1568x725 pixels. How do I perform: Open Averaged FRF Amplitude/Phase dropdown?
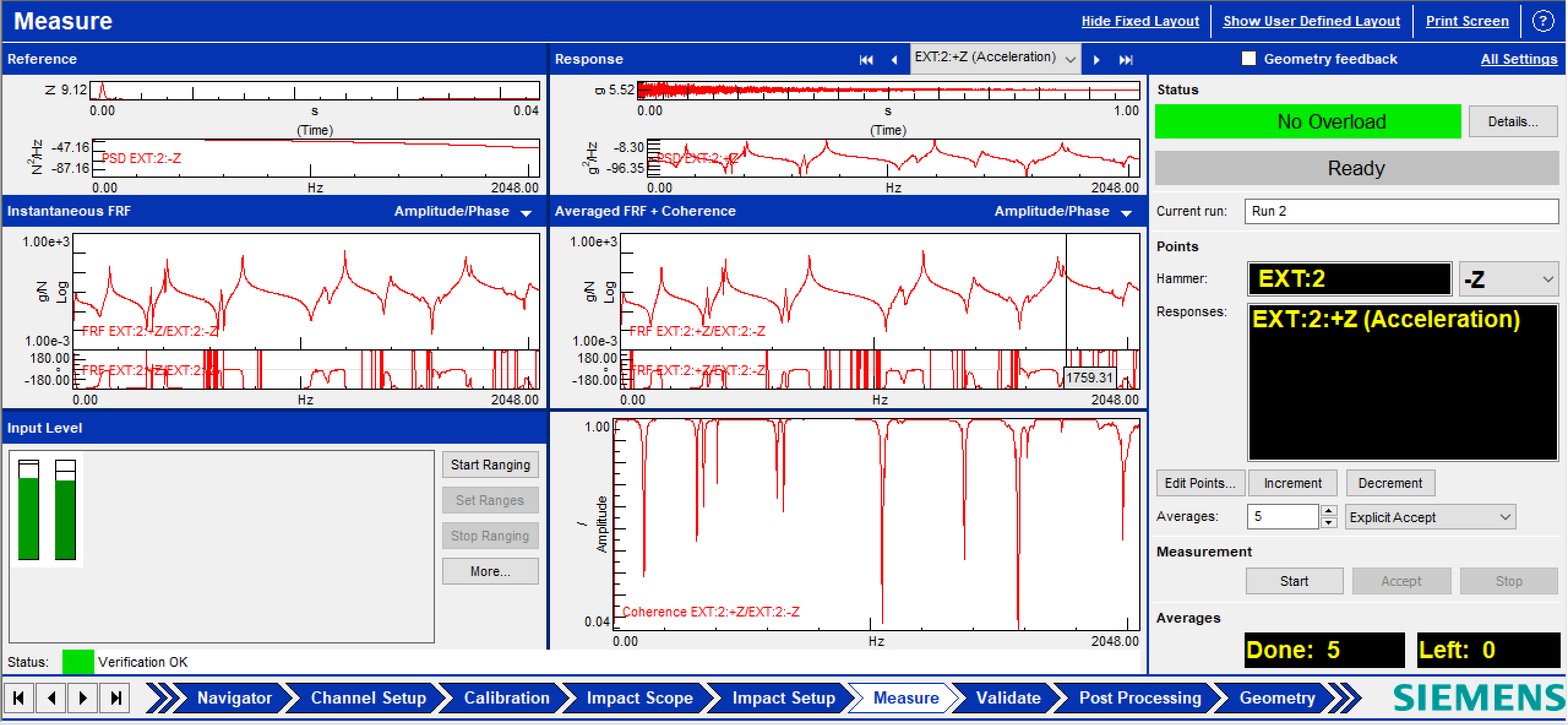[x=1063, y=211]
